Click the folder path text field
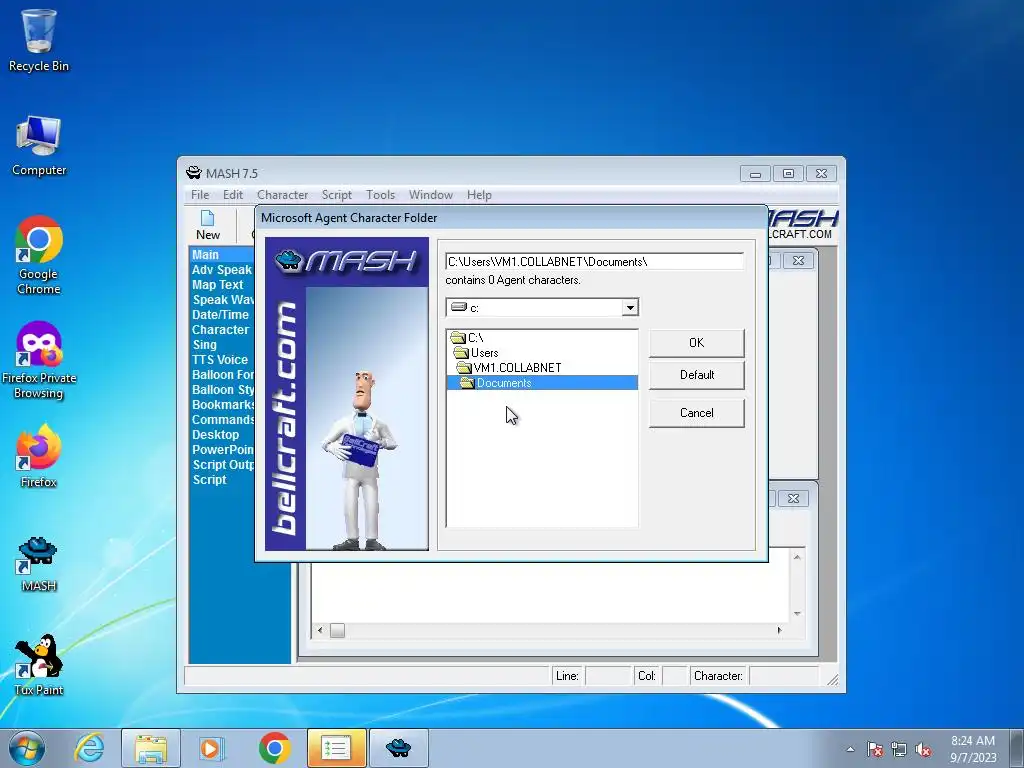 point(594,261)
